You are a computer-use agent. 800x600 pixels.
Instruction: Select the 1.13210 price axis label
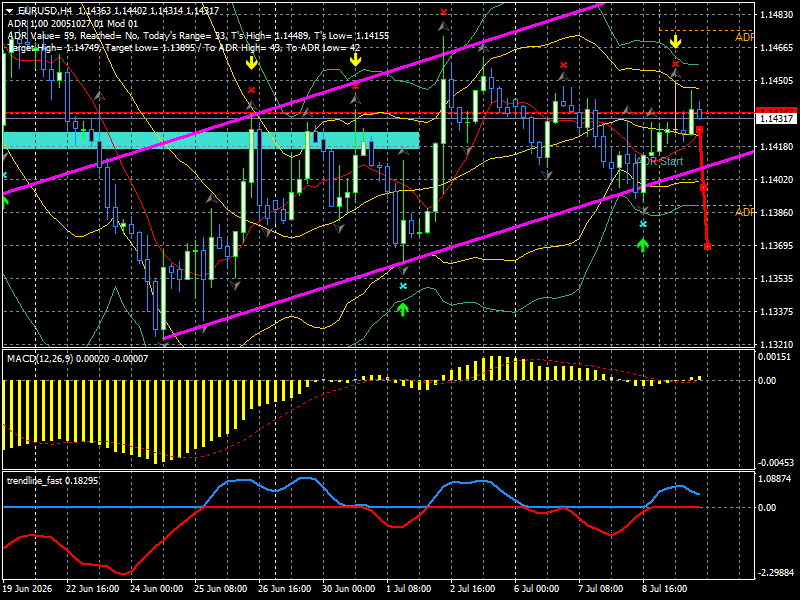[x=777, y=344]
